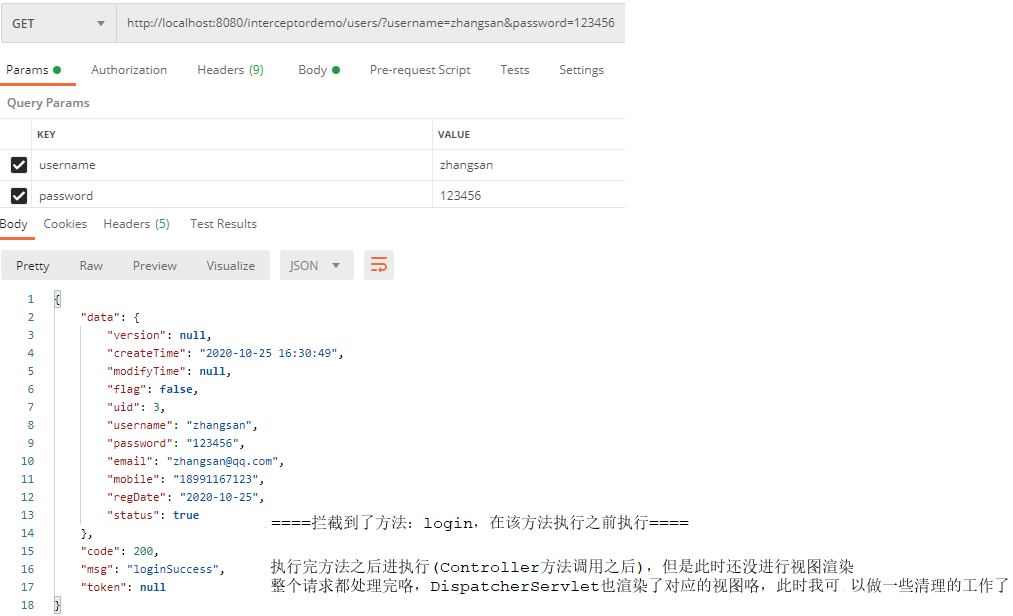Viewport: 1013px width, 616px height.
Task: Expand the JSON format dropdown
Action: click(316, 265)
